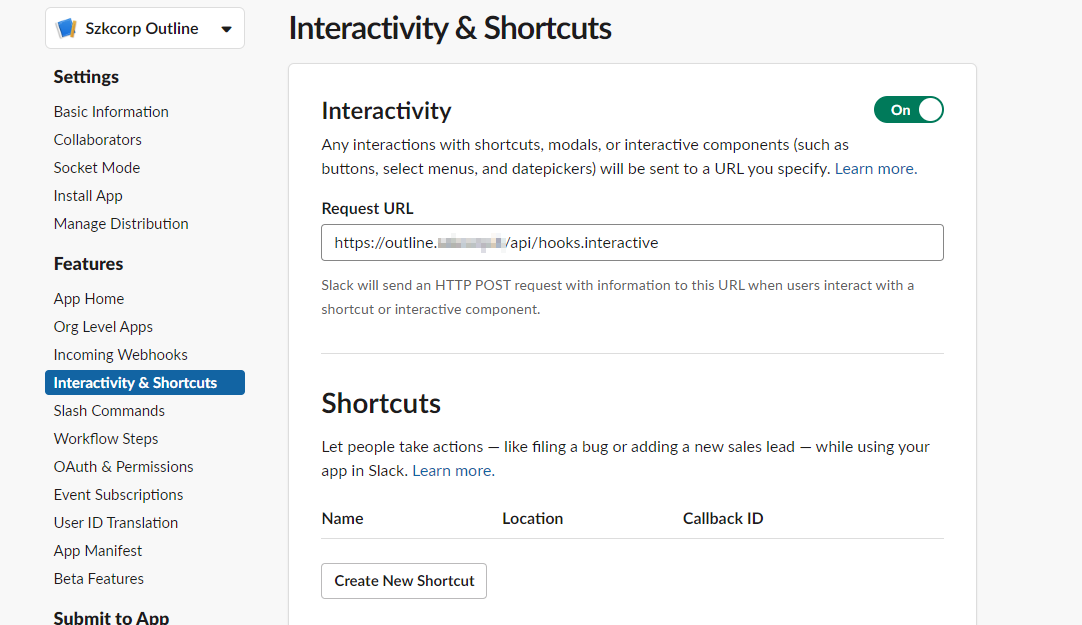This screenshot has height=625, width=1082.
Task: Open the Szkcorp Outline app switcher dropdown
Action: tap(145, 28)
